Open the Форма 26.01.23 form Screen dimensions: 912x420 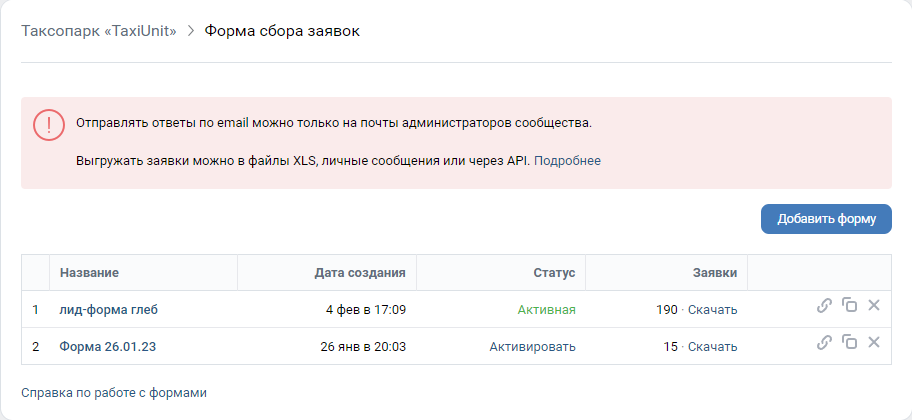[x=108, y=347]
